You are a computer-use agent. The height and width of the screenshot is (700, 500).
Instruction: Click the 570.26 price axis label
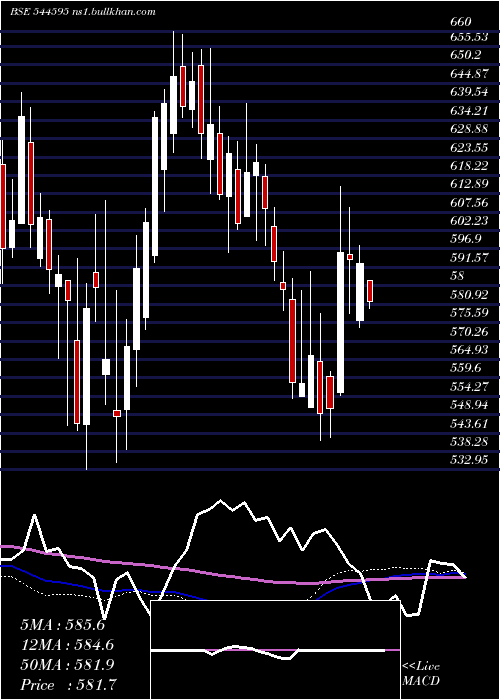click(x=469, y=331)
